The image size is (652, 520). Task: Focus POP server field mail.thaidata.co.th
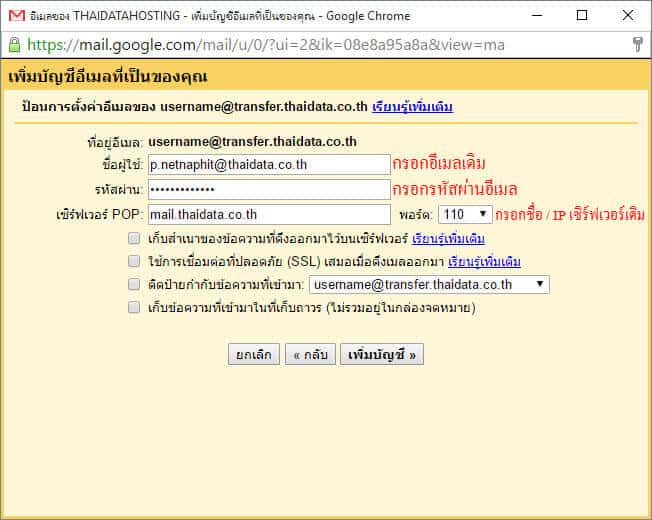(269, 214)
